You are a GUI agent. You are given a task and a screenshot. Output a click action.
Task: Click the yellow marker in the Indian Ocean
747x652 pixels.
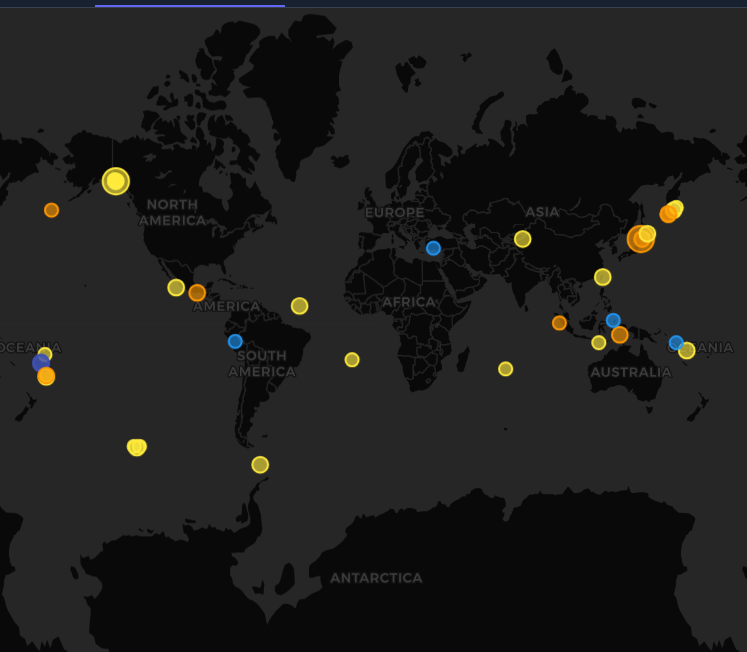point(505,369)
